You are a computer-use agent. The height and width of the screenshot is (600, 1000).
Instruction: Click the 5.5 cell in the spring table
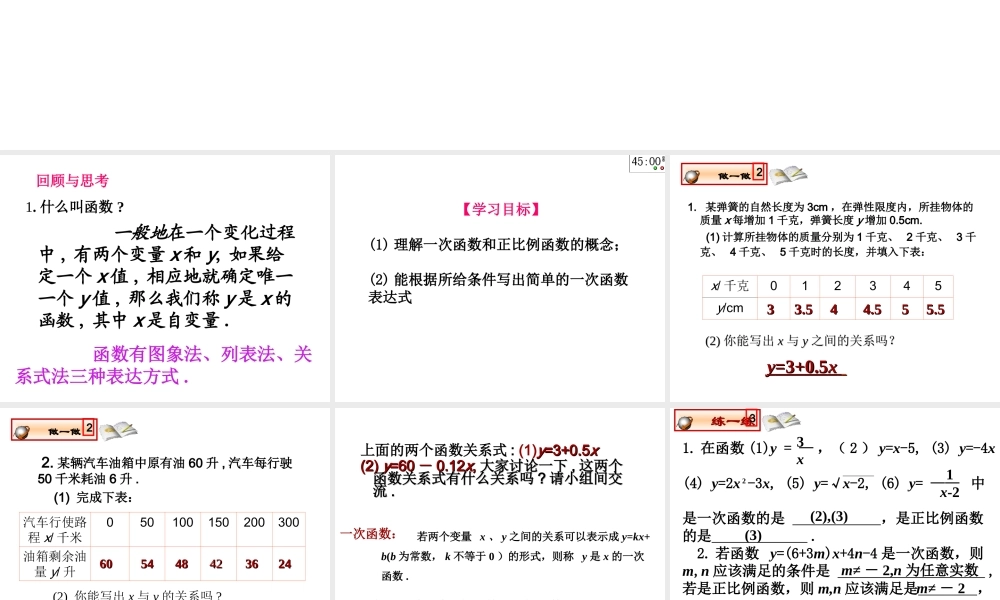click(936, 310)
